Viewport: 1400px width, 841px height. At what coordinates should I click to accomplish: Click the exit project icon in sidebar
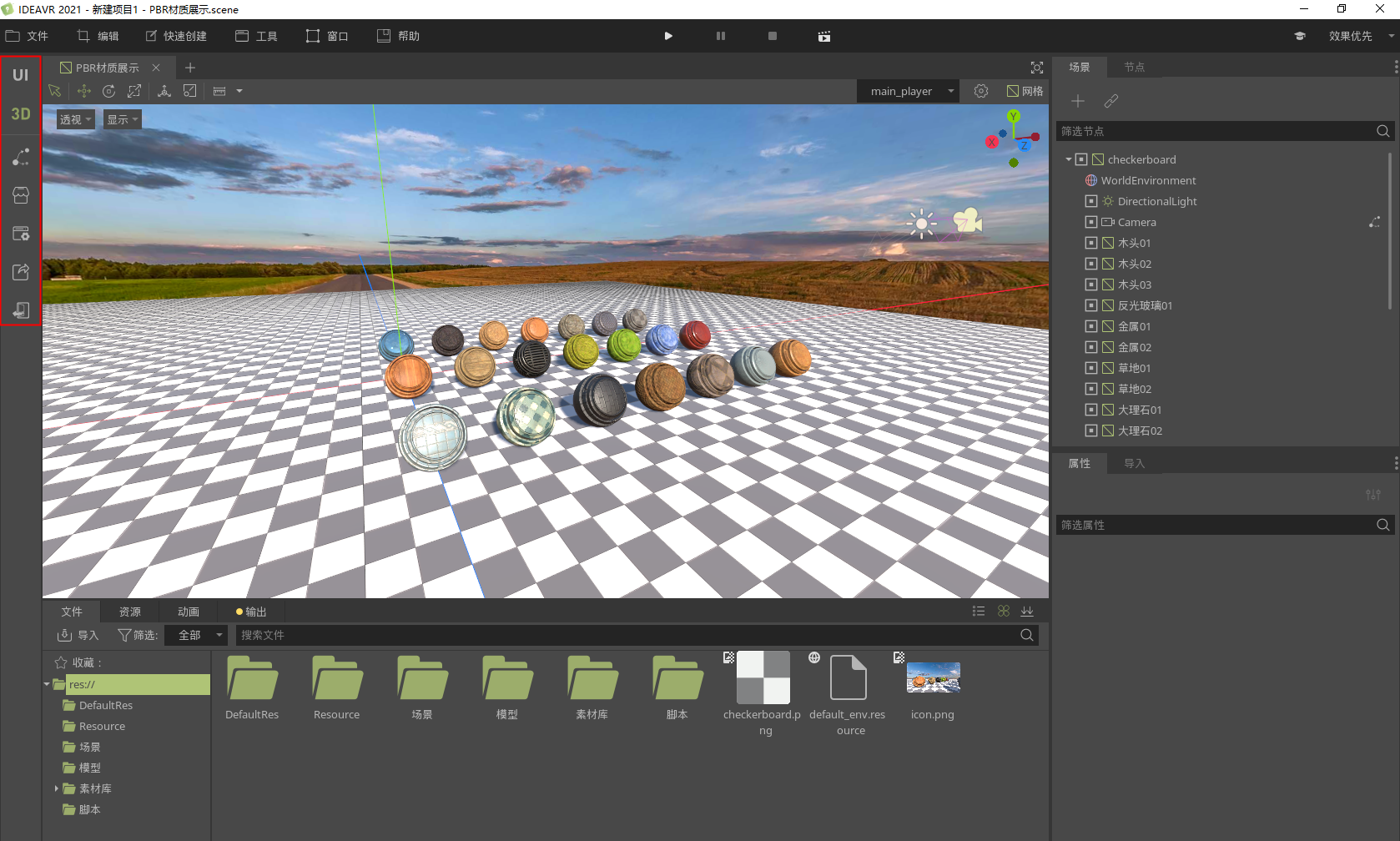point(21,310)
